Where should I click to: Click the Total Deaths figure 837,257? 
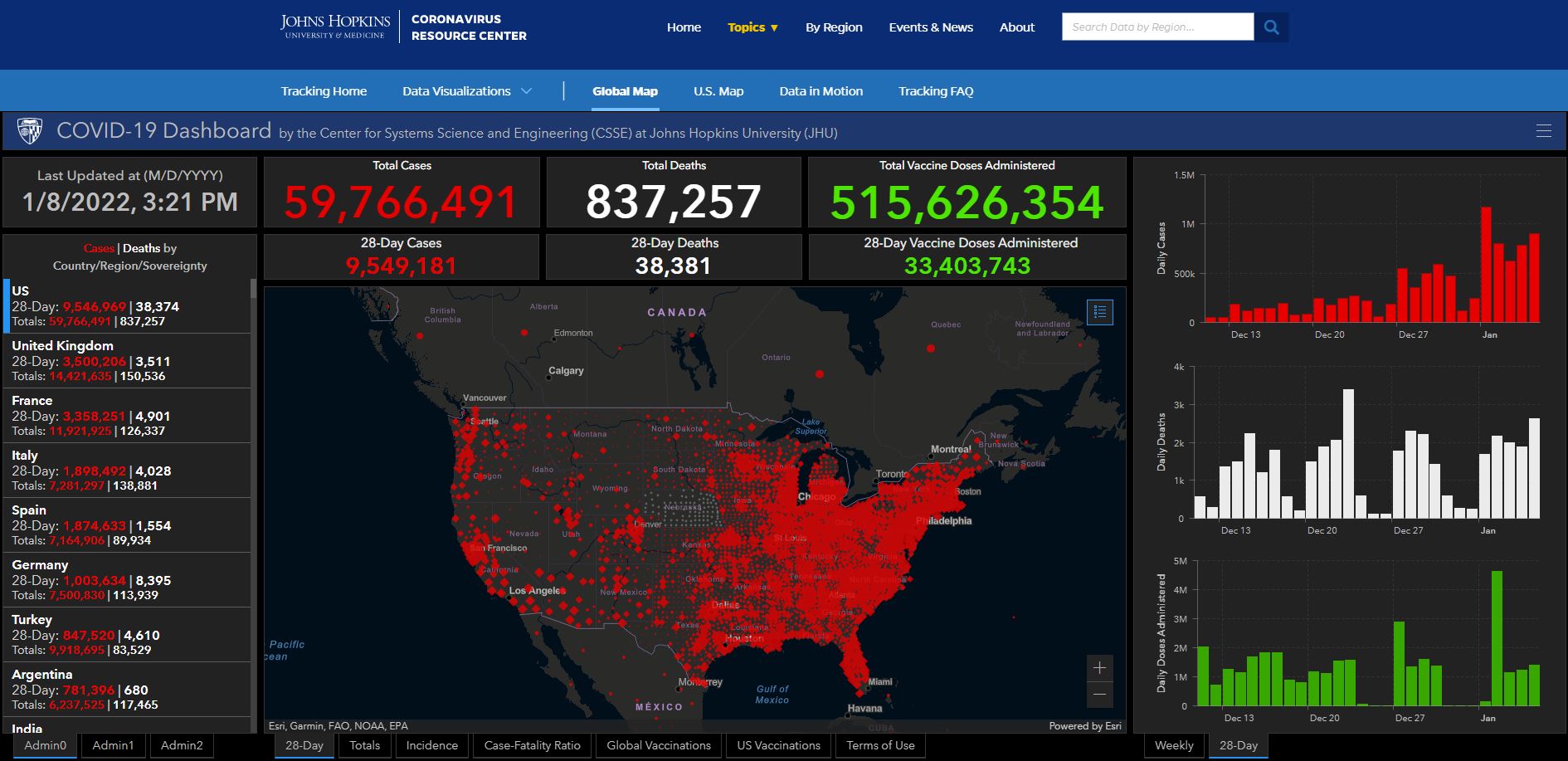tap(674, 202)
